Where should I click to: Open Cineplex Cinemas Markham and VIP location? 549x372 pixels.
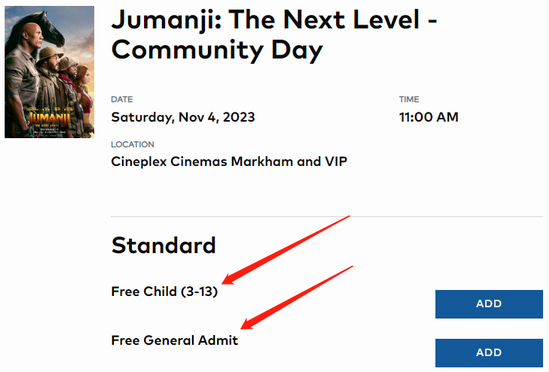click(x=229, y=161)
